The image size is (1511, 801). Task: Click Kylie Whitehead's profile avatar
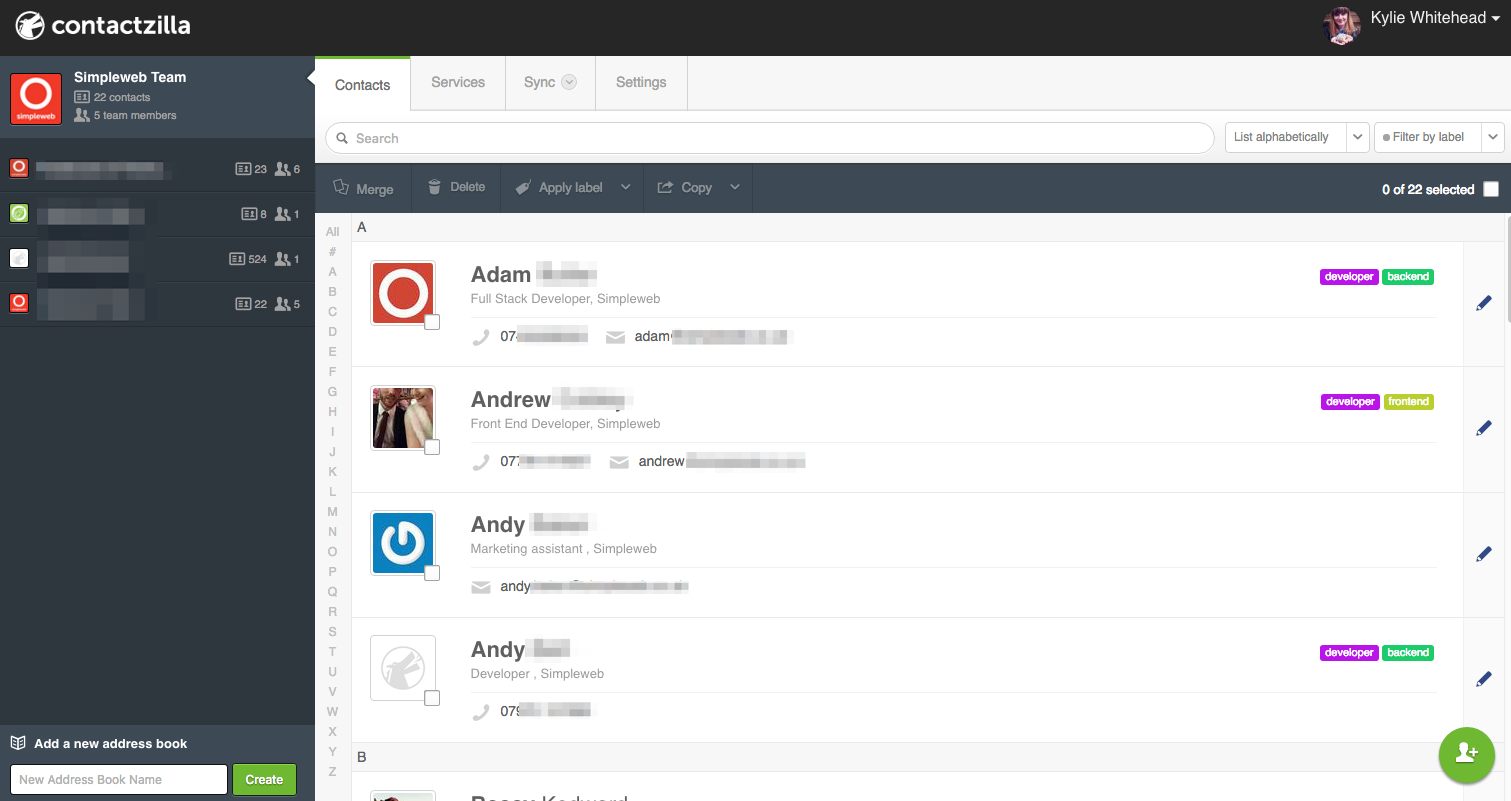[1341, 27]
